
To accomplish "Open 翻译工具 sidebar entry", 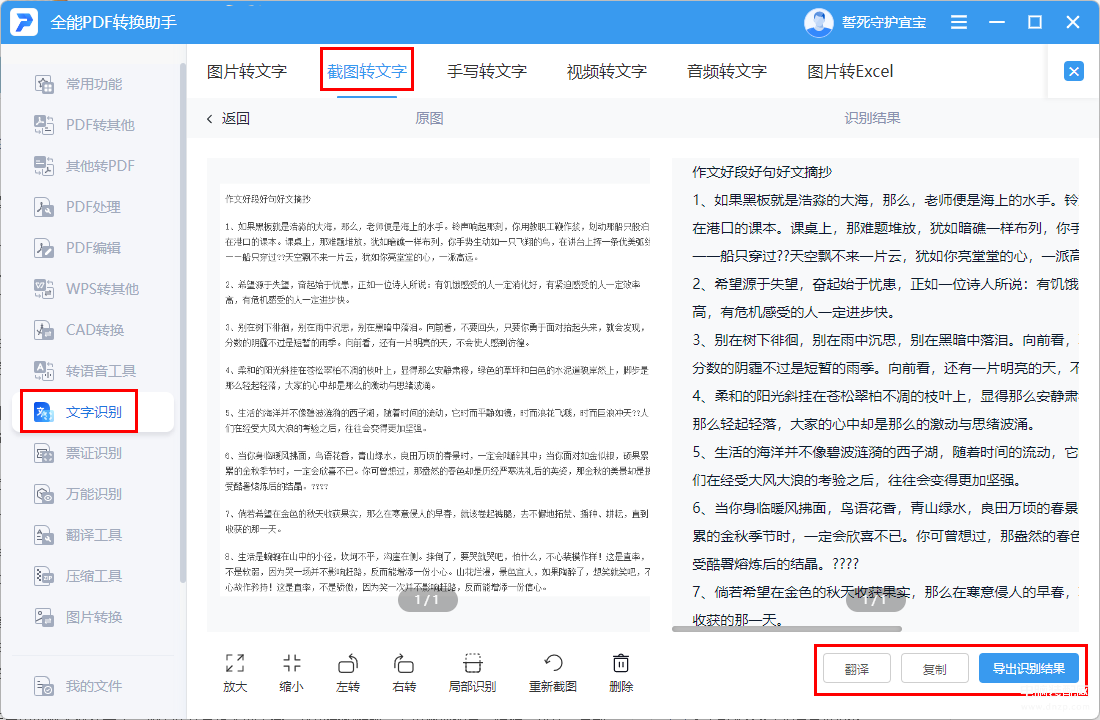I will click(79, 535).
